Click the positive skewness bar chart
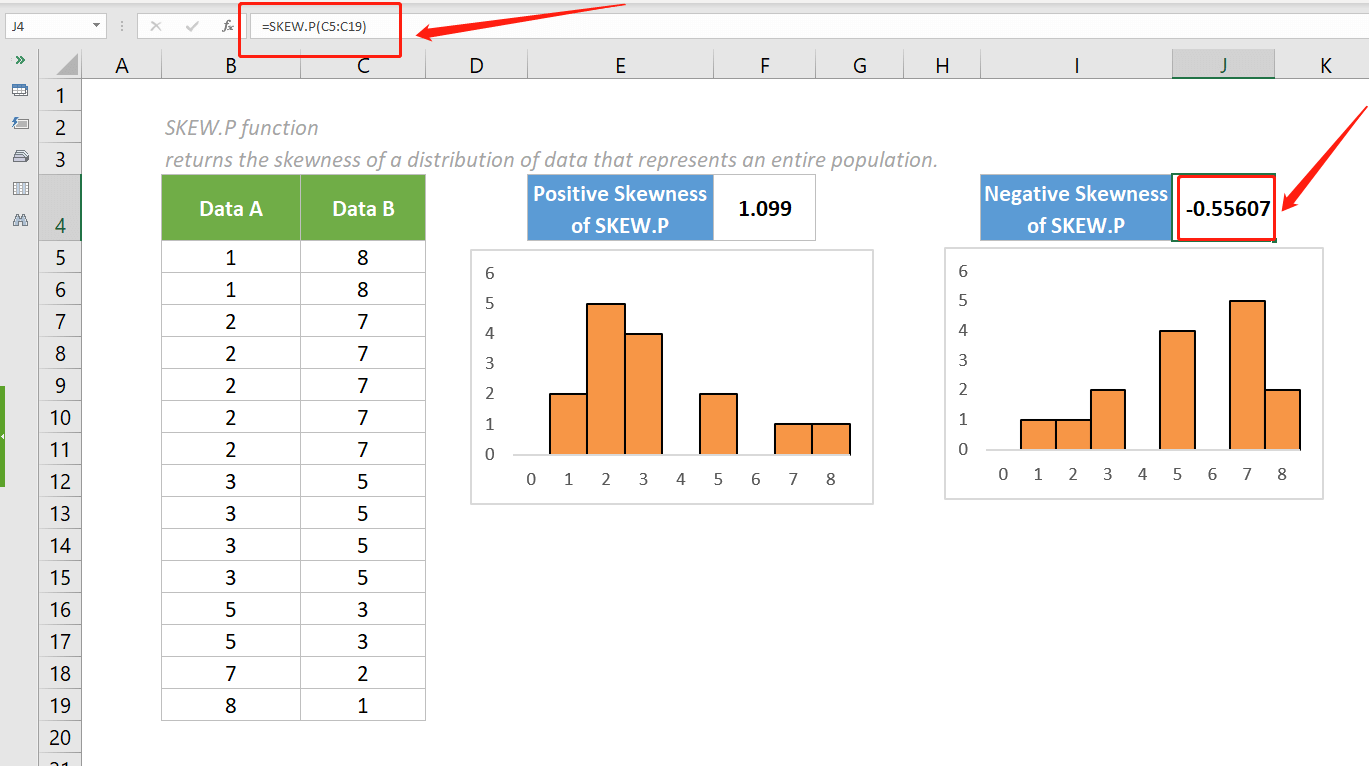The width and height of the screenshot is (1369, 766). point(670,375)
